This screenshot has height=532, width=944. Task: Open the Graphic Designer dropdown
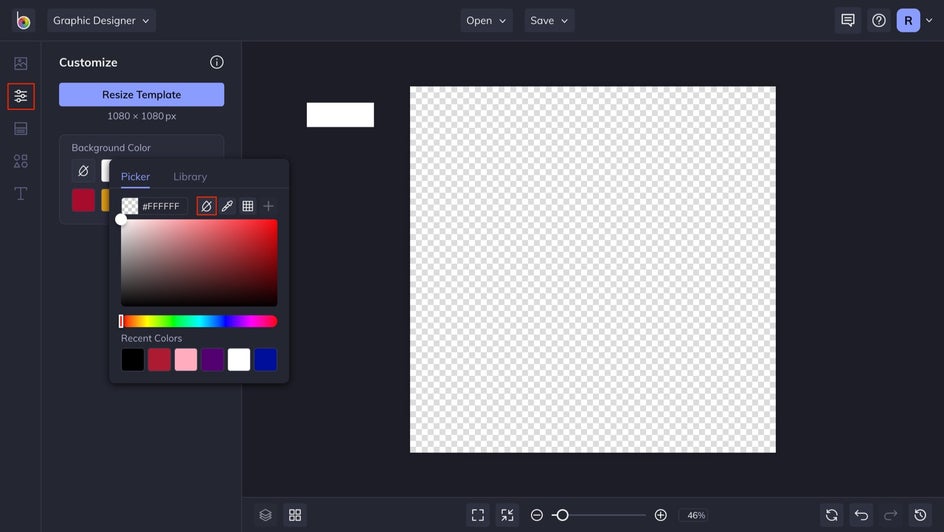(101, 20)
